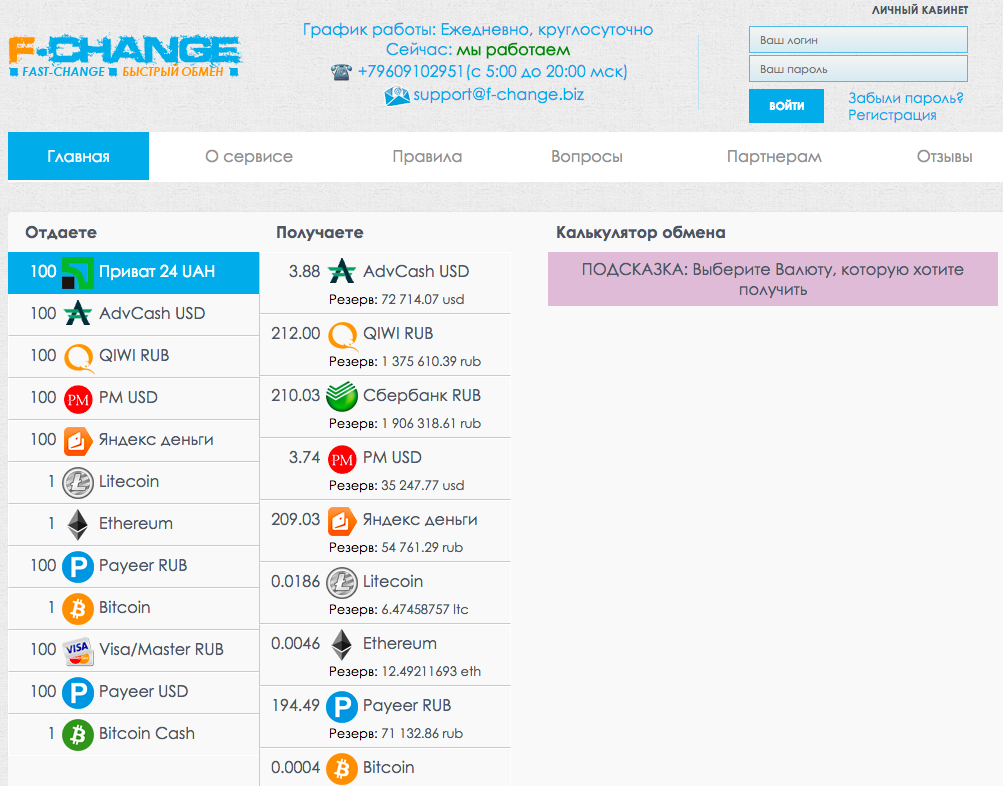Image resolution: width=1003 pixels, height=786 pixels.
Task: Click the pink ПОДСКАЗКА hint box
Action: (773, 279)
